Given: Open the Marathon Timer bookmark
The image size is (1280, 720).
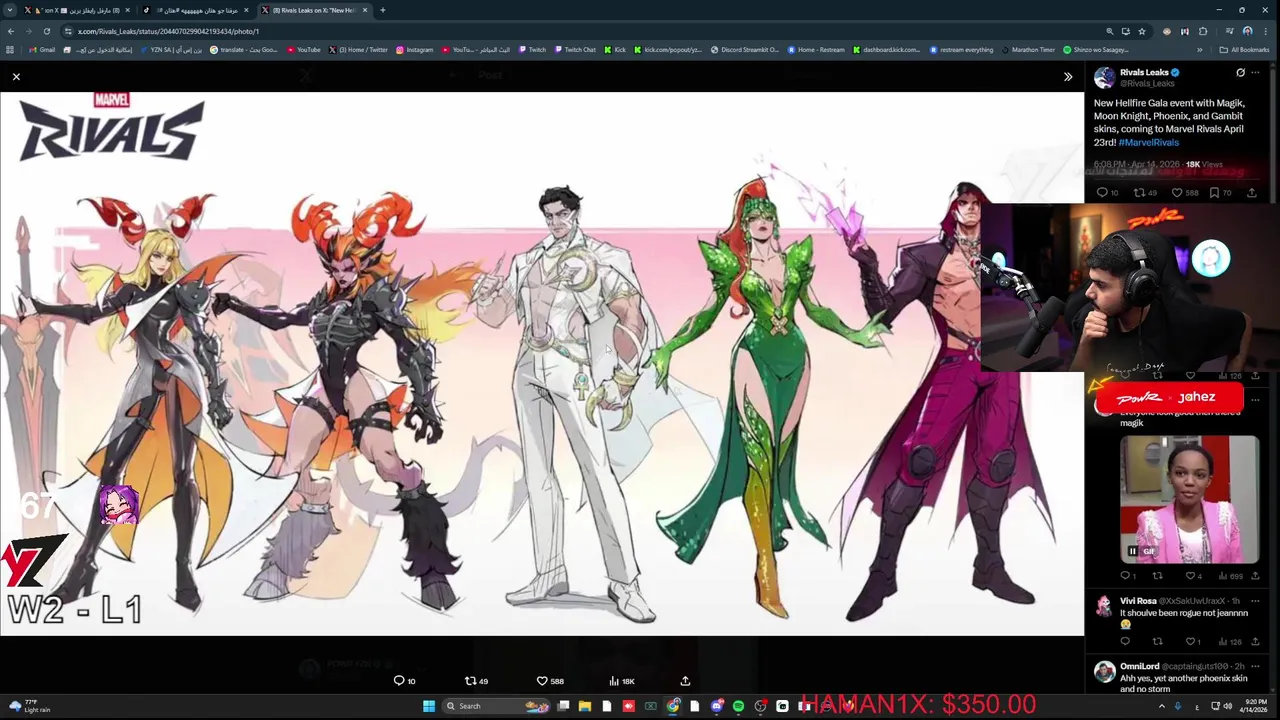Looking at the screenshot, I should (1028, 49).
